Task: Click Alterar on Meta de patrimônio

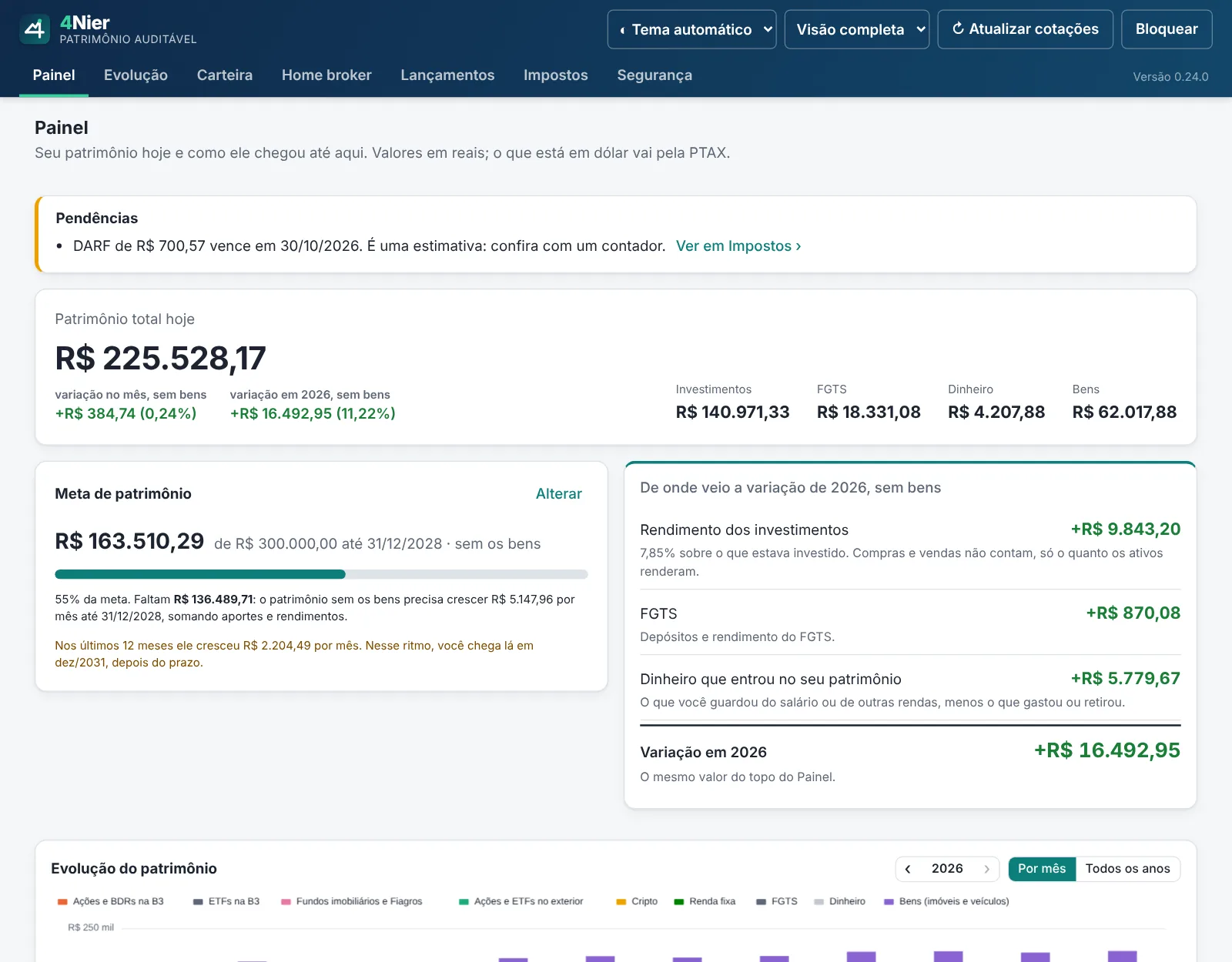Action: pyautogui.click(x=559, y=494)
